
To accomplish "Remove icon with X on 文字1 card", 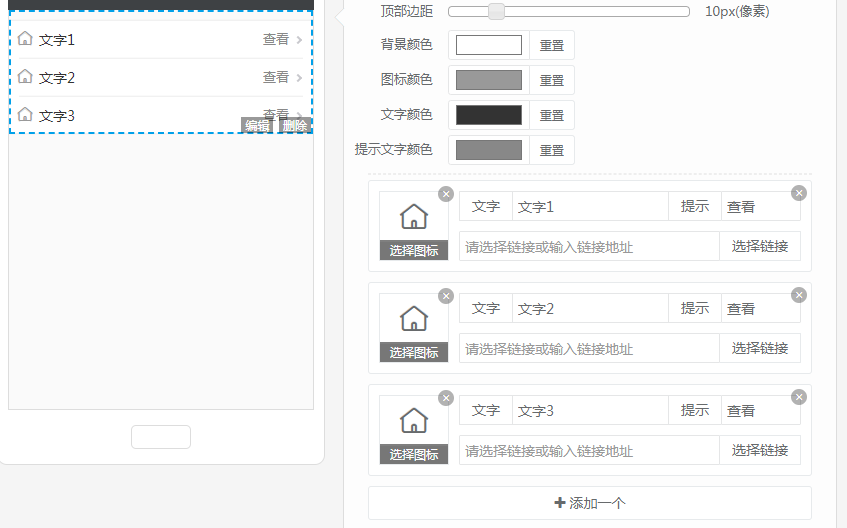I will point(446,194).
